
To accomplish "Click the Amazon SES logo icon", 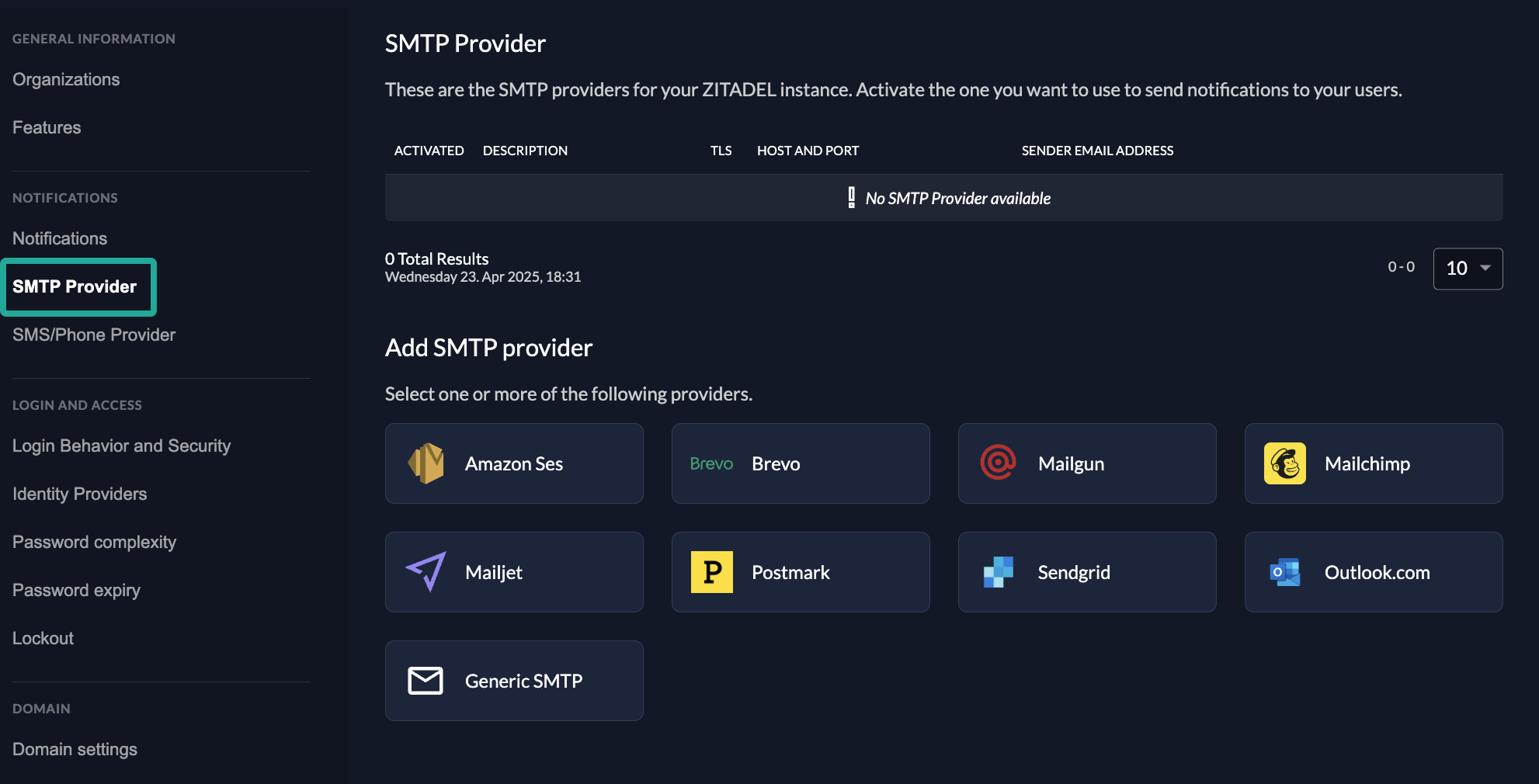I will (x=426, y=463).
